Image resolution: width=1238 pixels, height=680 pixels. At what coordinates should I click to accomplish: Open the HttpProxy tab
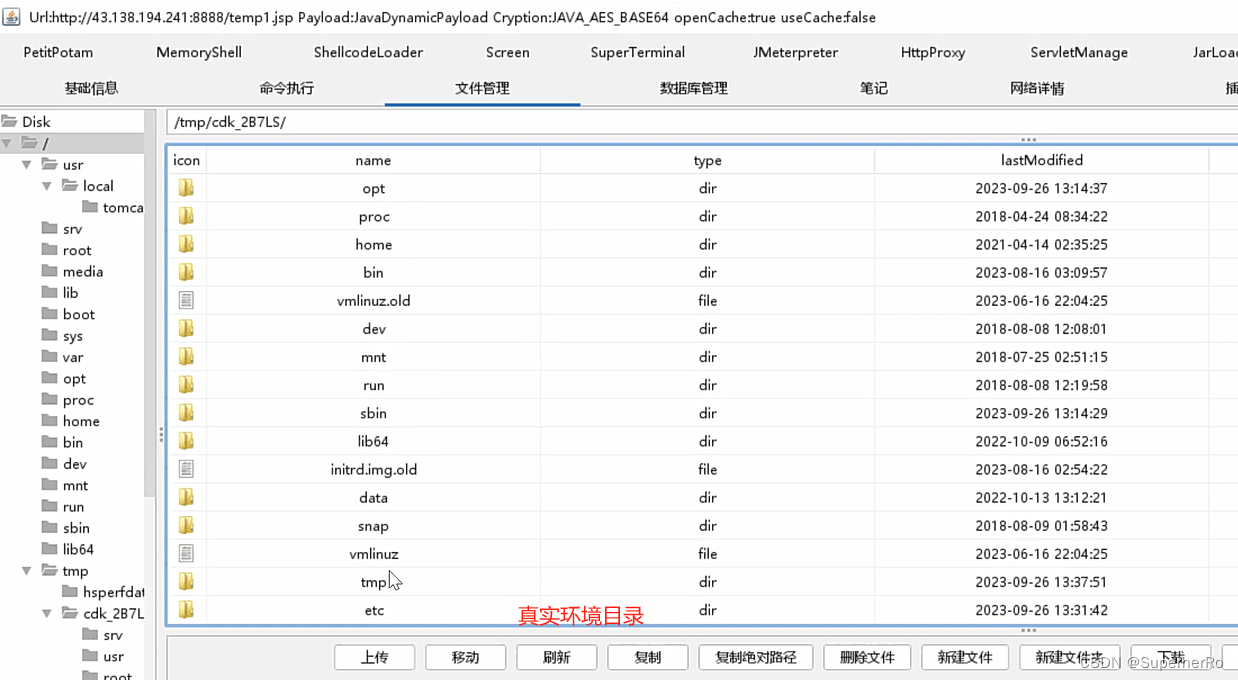click(x=933, y=52)
